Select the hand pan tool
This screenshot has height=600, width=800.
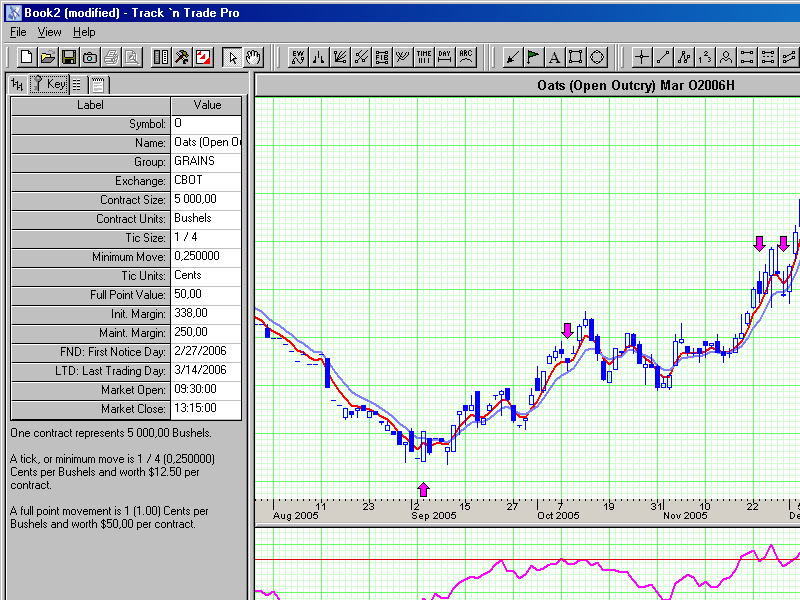254,57
